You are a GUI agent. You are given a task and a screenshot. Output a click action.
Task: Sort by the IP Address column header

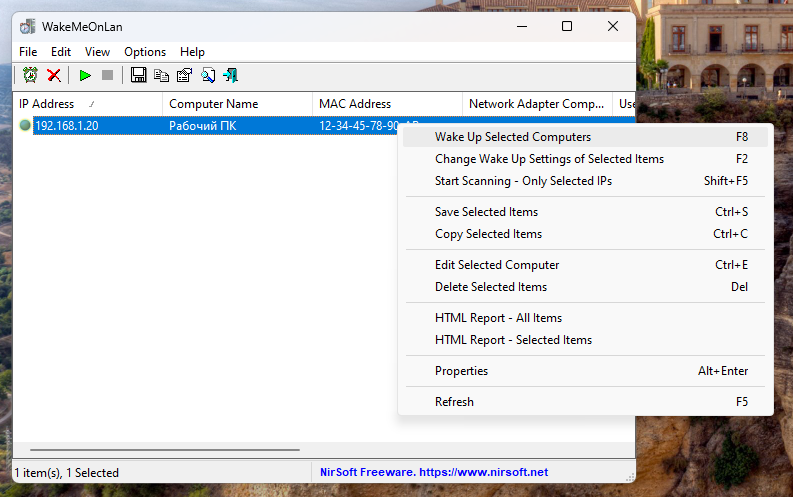click(87, 104)
